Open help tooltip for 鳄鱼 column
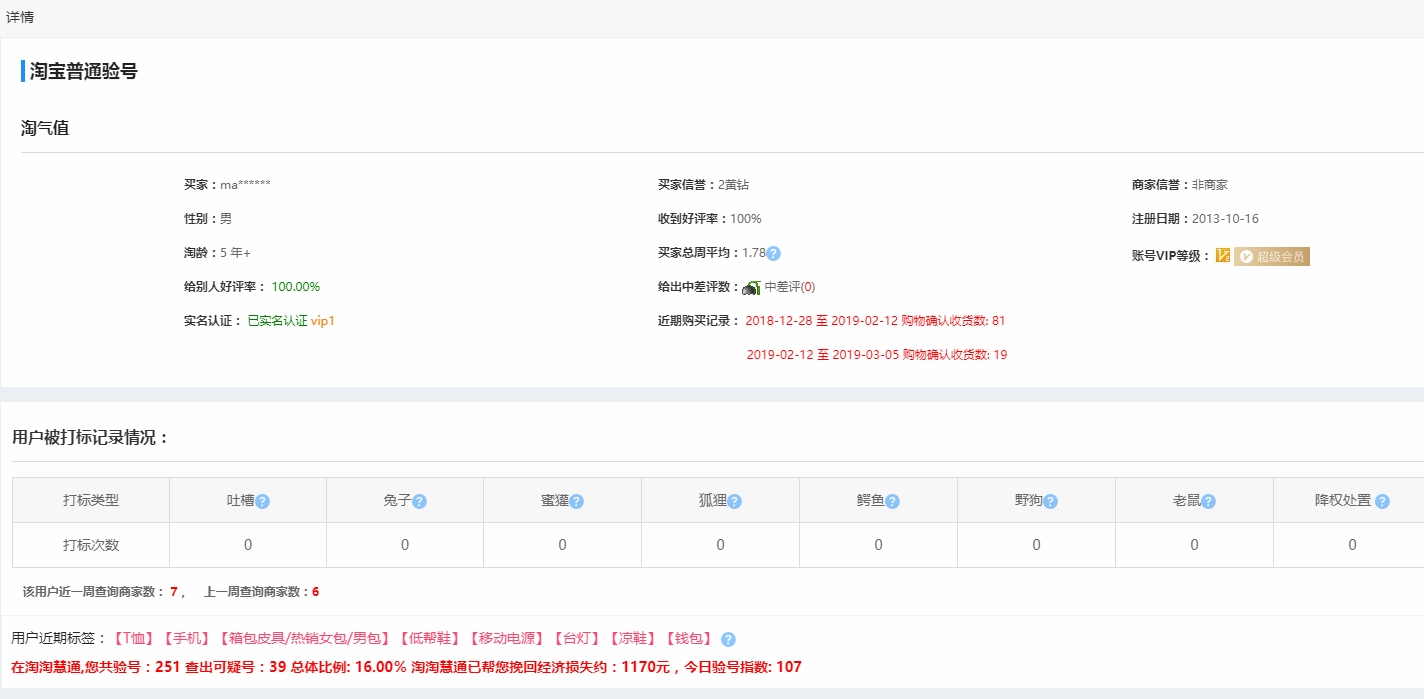1424x699 pixels. (893, 501)
